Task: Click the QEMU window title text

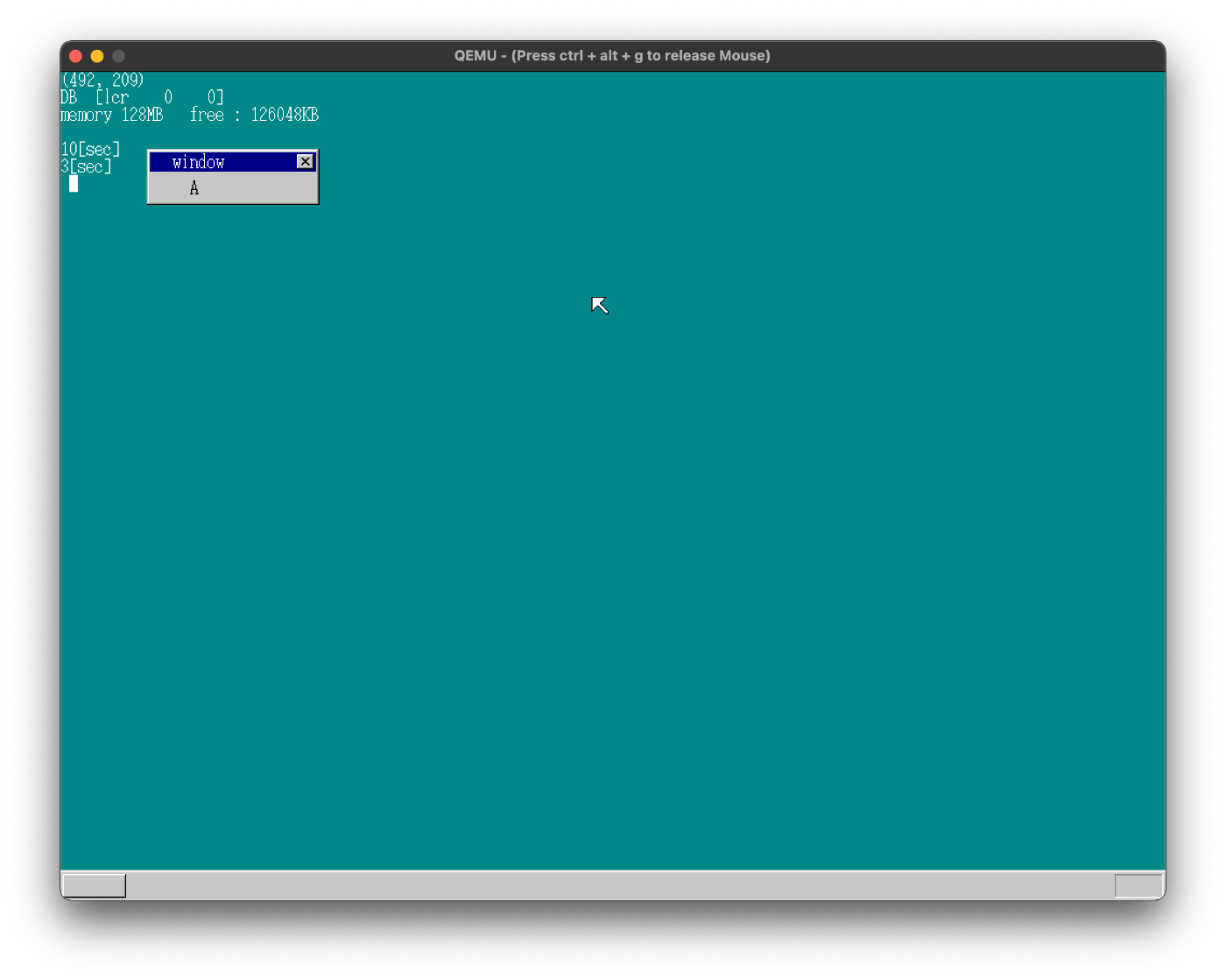Action: [612, 55]
